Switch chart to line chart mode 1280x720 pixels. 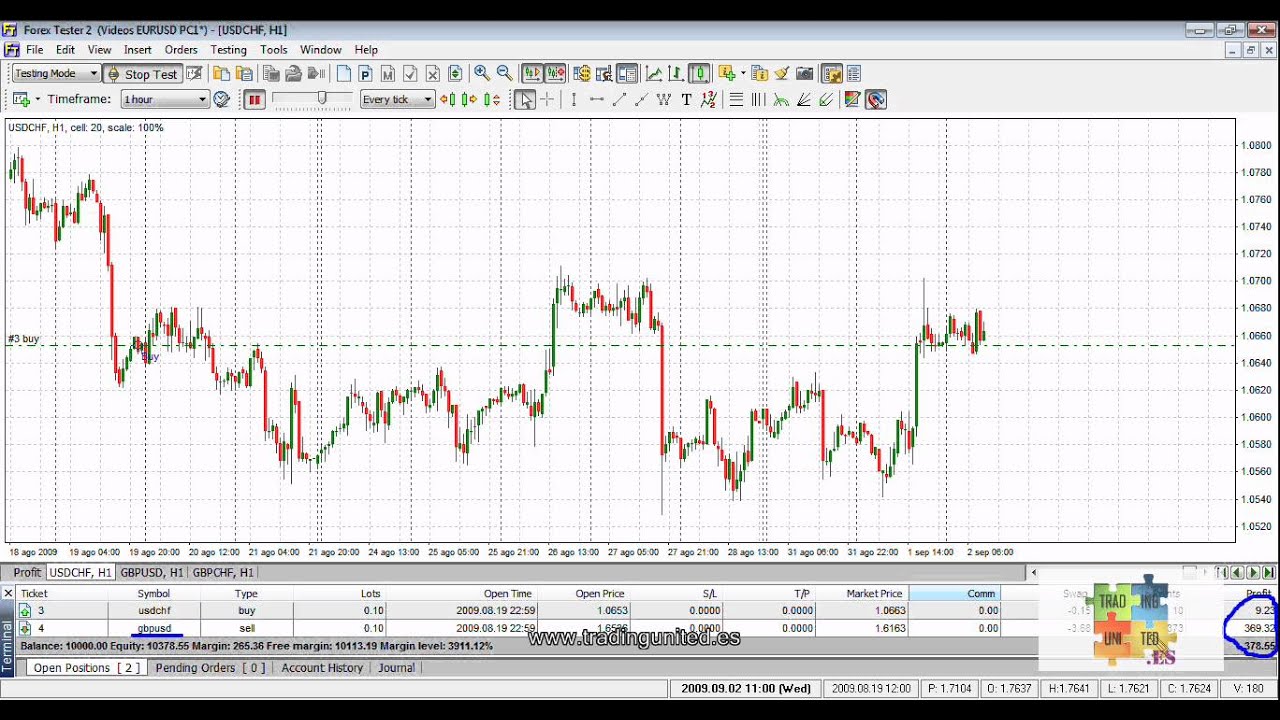(x=654, y=73)
